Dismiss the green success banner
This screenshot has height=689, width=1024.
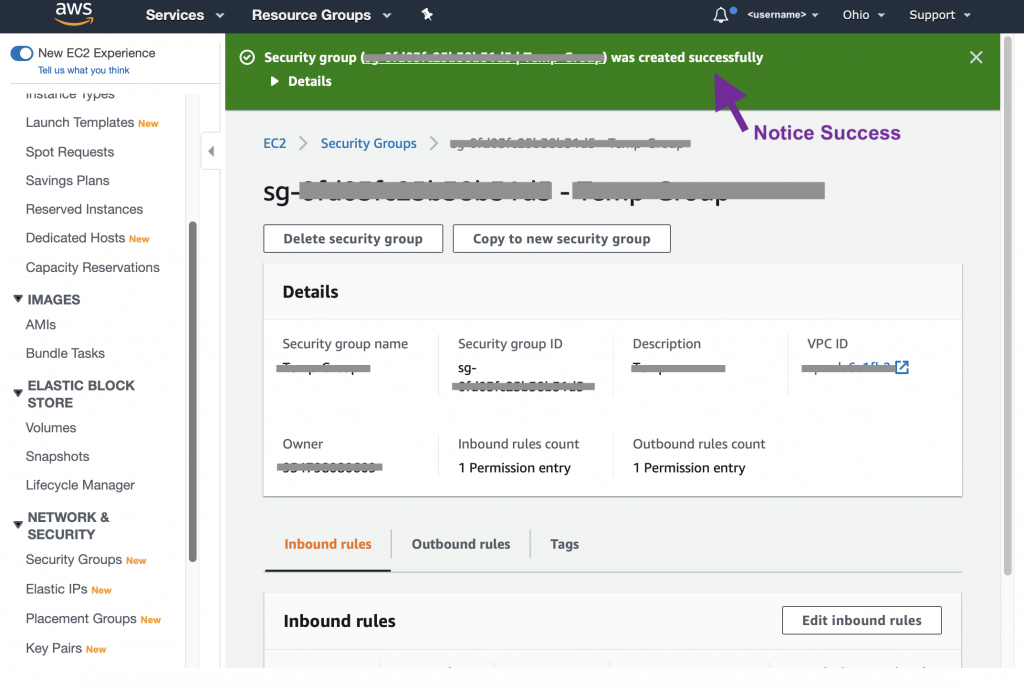click(x=976, y=58)
